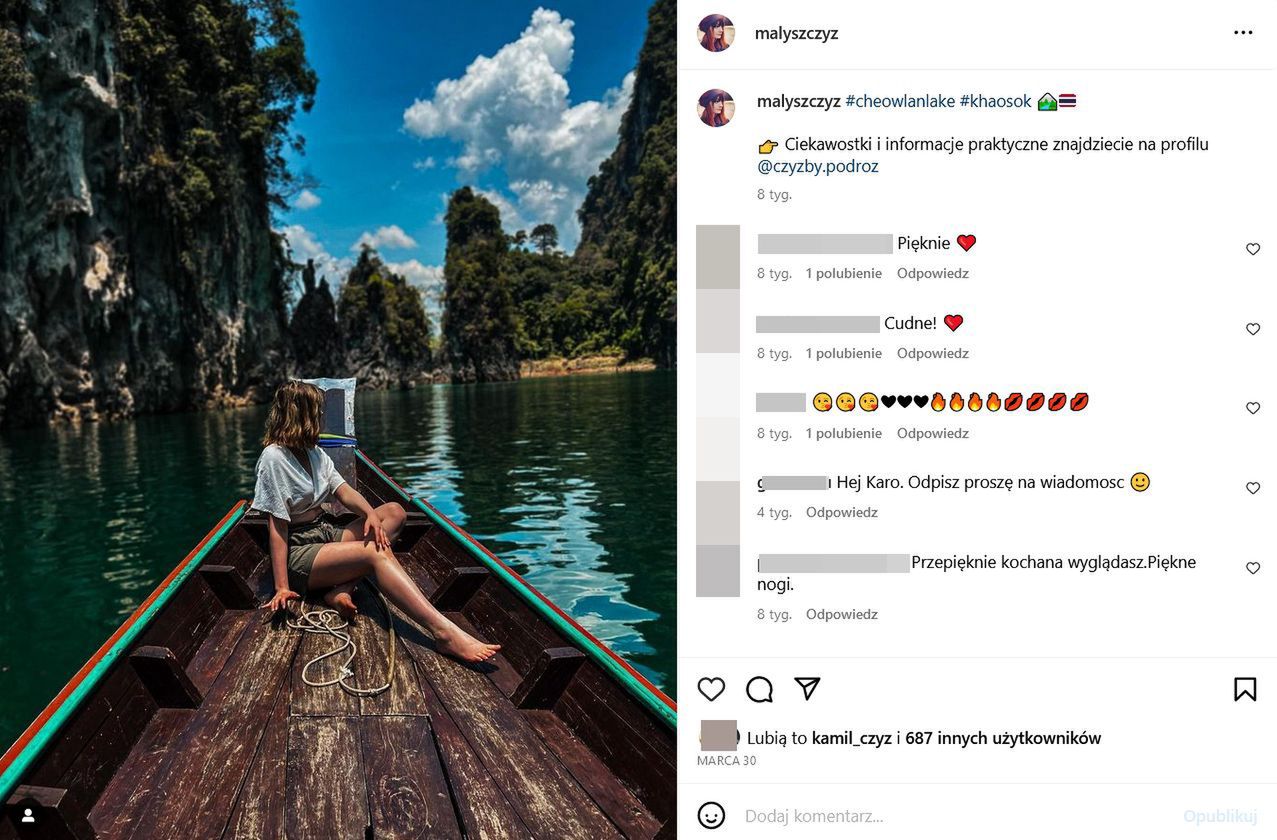
Task: Open the comment bubble icon
Action: pyautogui.click(x=759, y=689)
